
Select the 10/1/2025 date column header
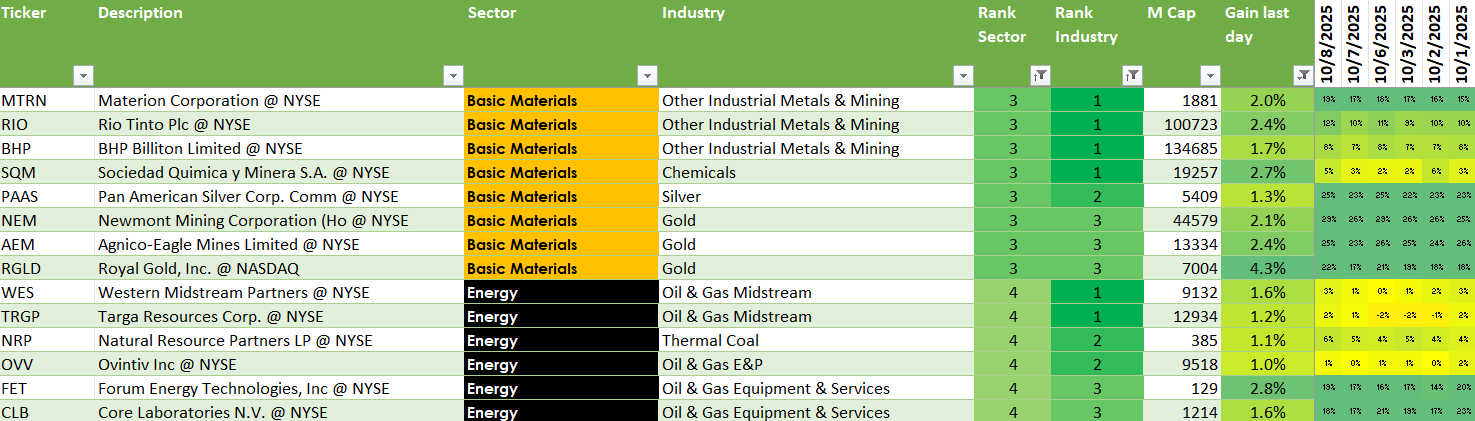(x=1462, y=44)
